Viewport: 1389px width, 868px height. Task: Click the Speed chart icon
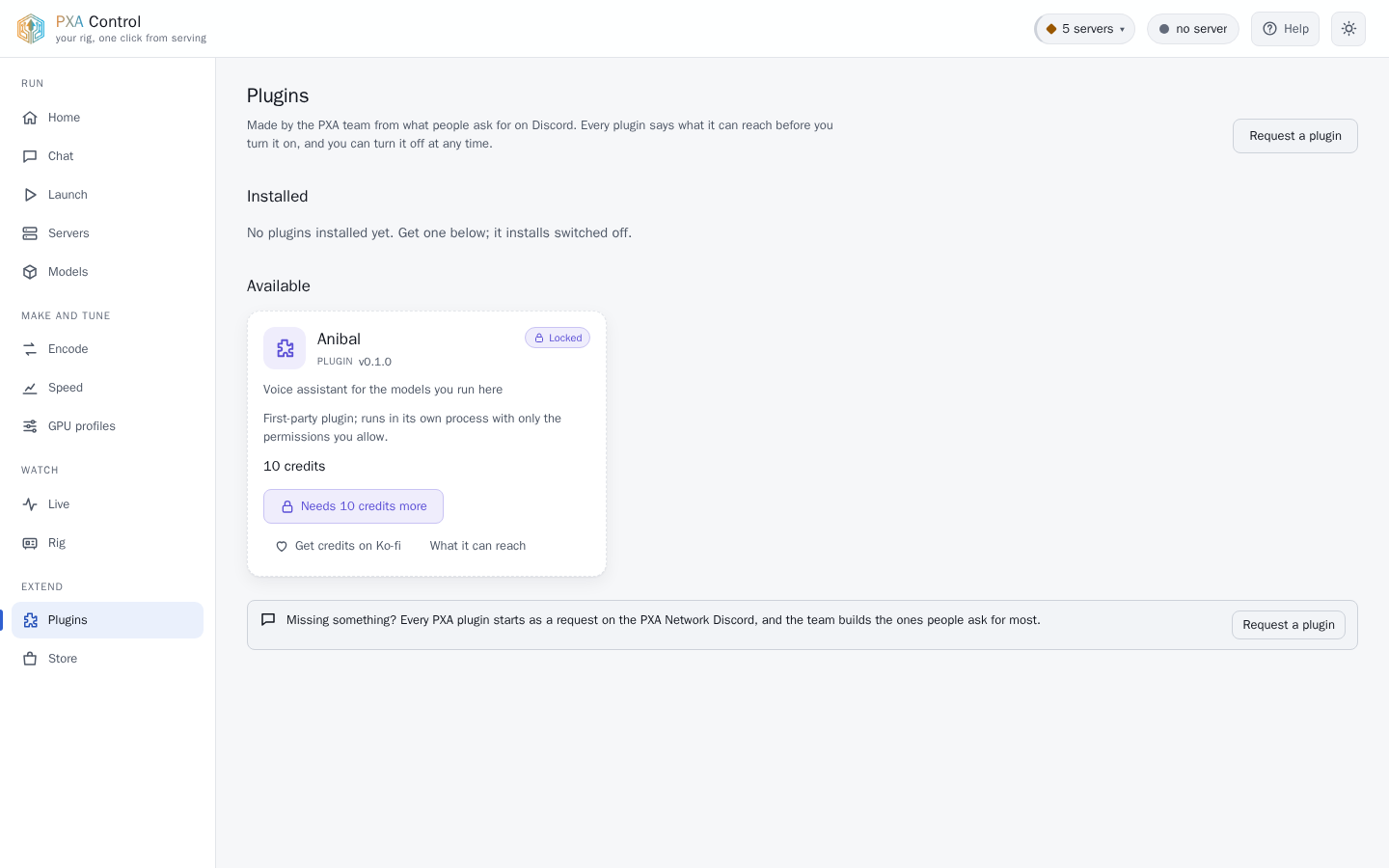[30, 388]
